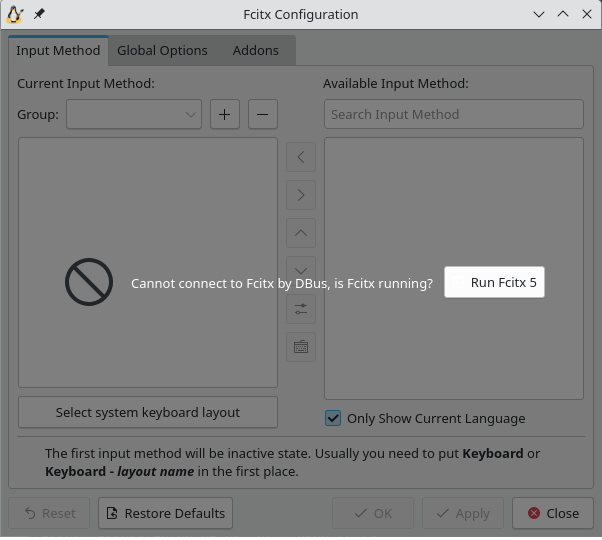The image size is (602, 540).
Task: Minimize window using title bar down chevron
Action: 539,15
